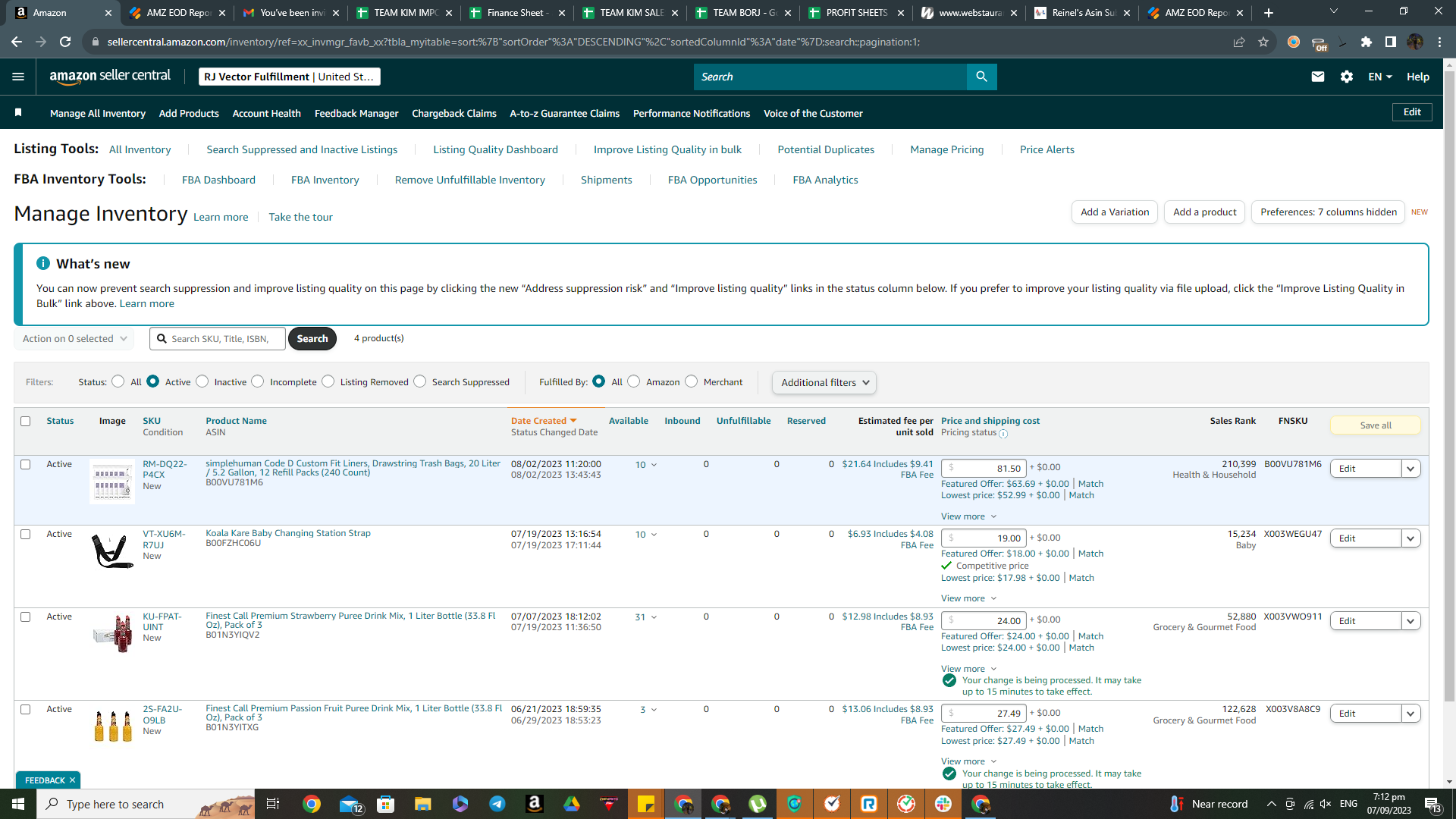
Task: Go to Account Health in nav bar
Action: [267, 113]
